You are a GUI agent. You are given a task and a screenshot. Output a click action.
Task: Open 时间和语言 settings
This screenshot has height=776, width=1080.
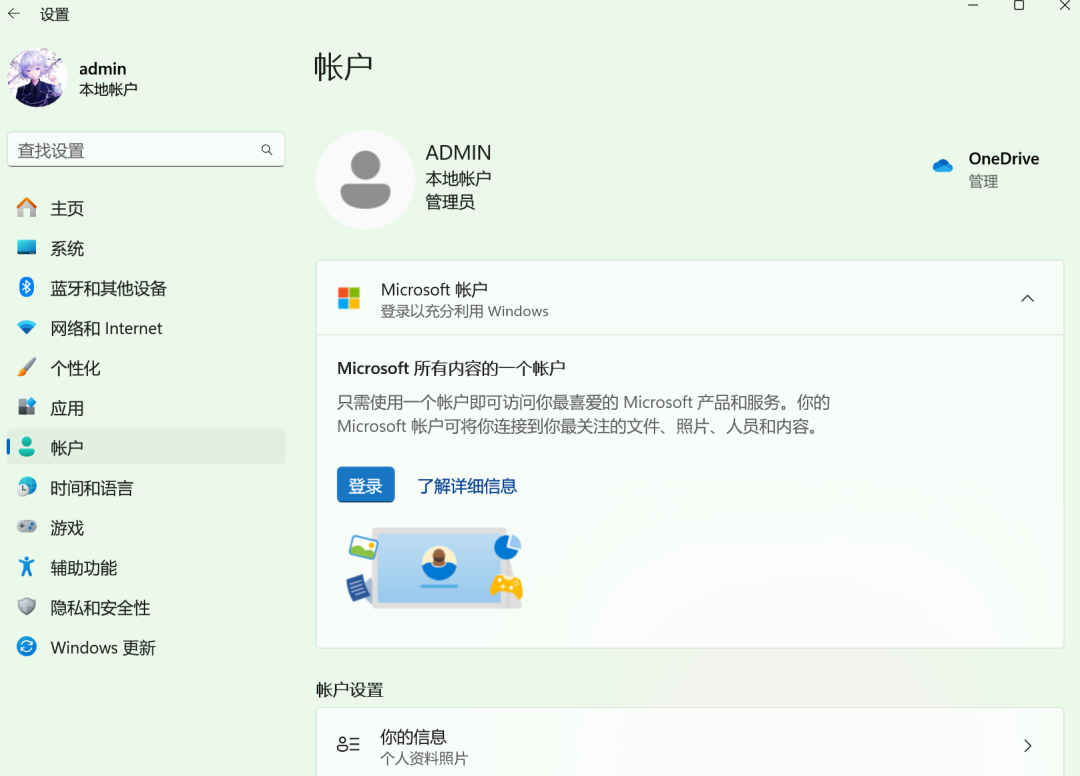tap(145, 487)
